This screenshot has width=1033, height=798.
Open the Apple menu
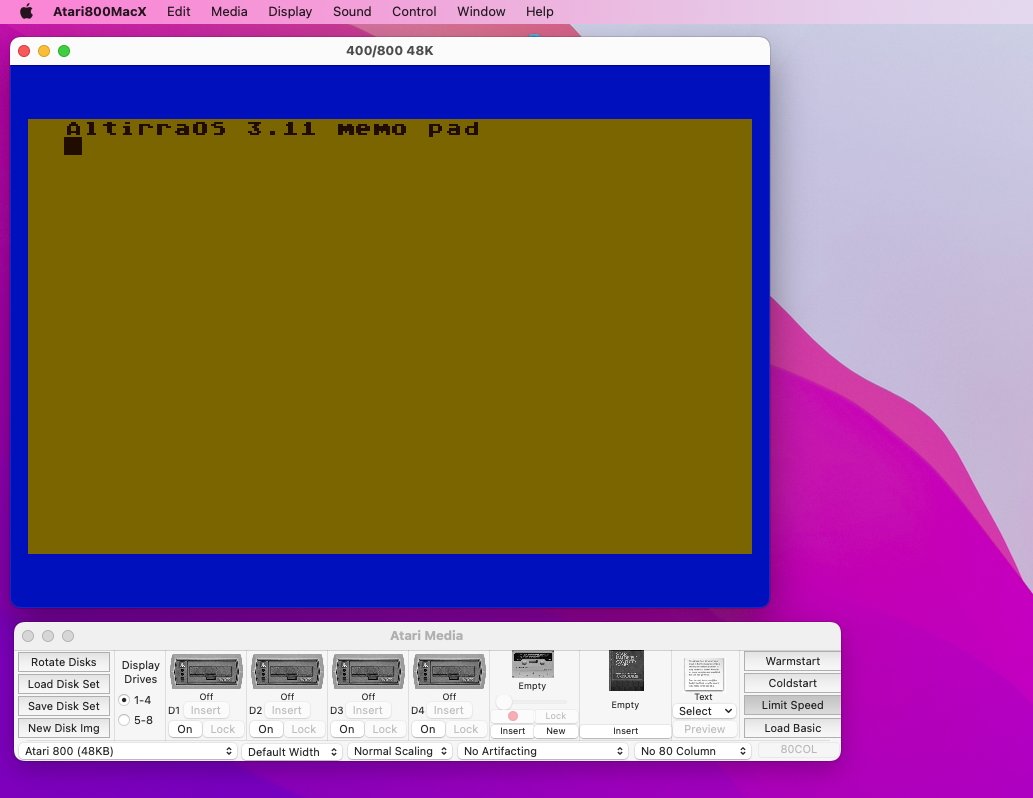tap(26, 12)
